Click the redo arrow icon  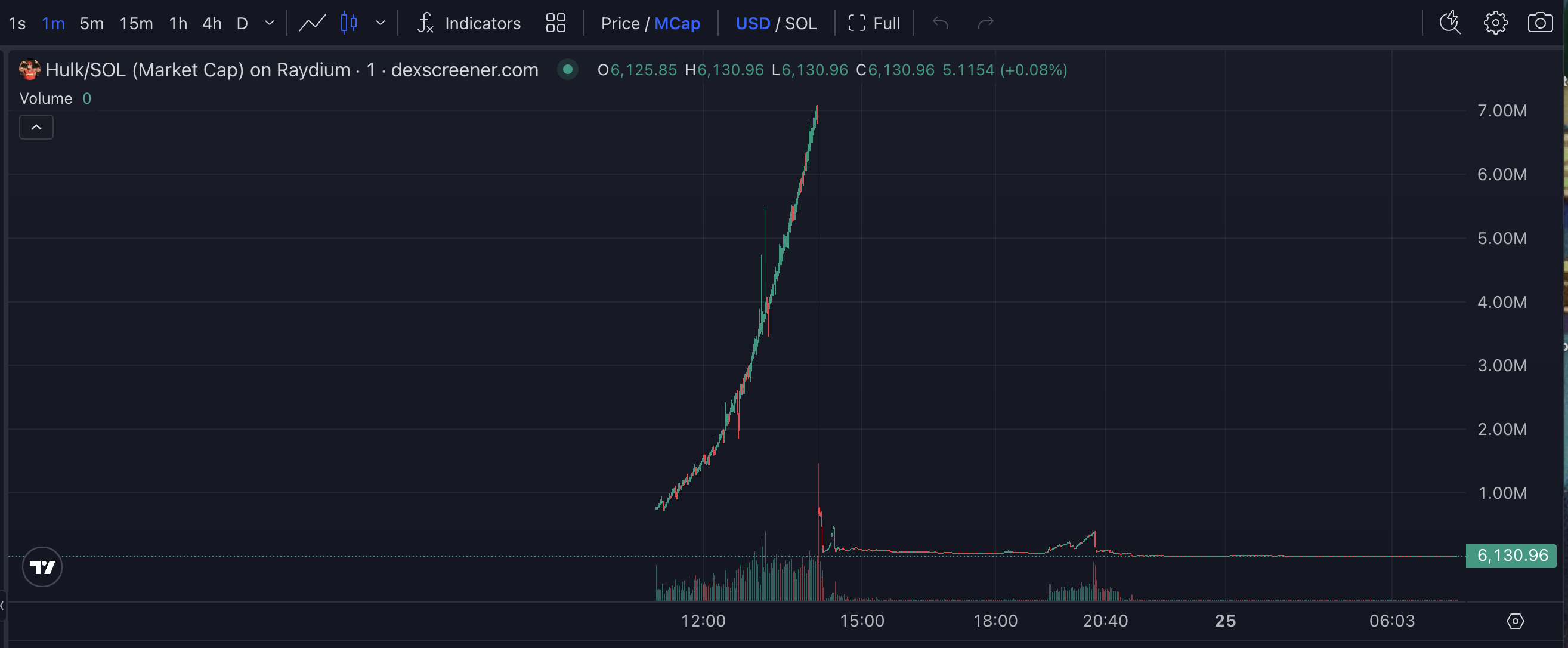985,23
